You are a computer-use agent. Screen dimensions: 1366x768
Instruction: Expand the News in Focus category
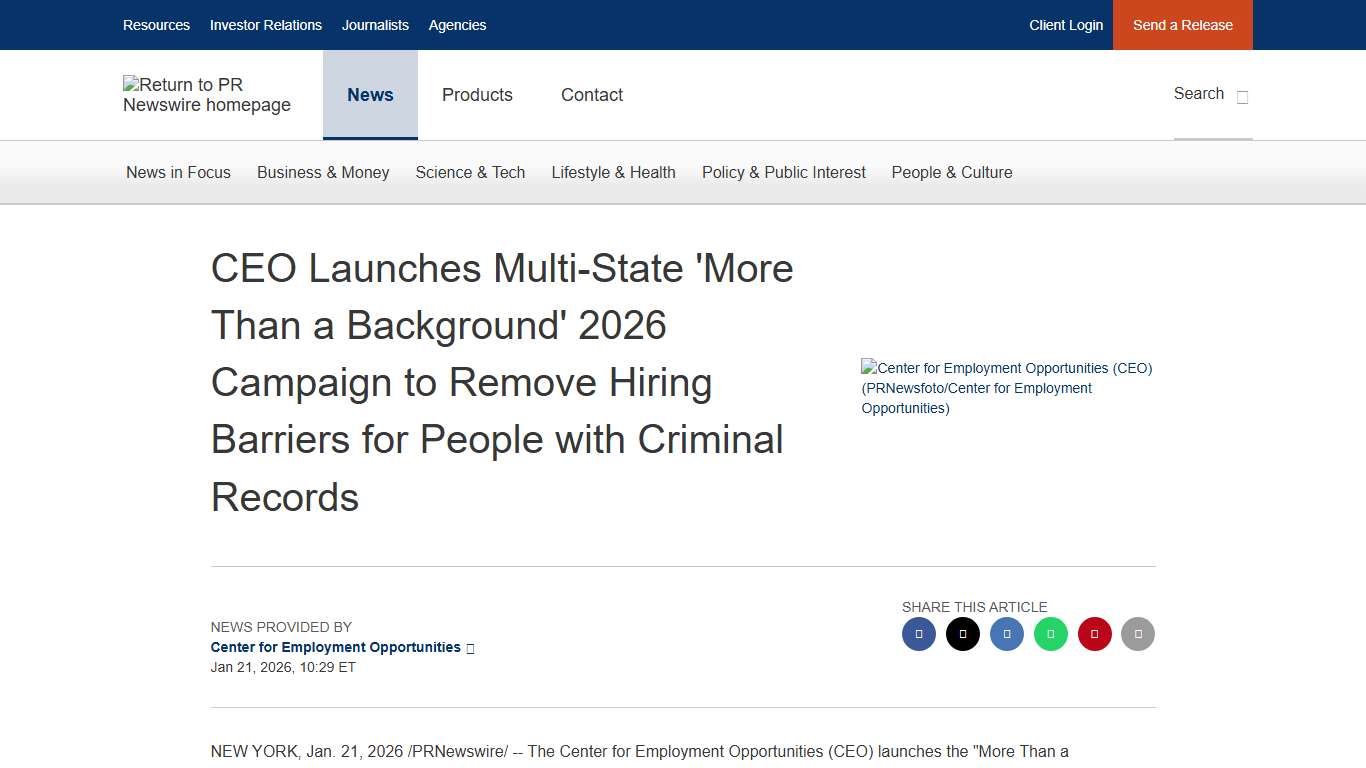pyautogui.click(x=178, y=172)
